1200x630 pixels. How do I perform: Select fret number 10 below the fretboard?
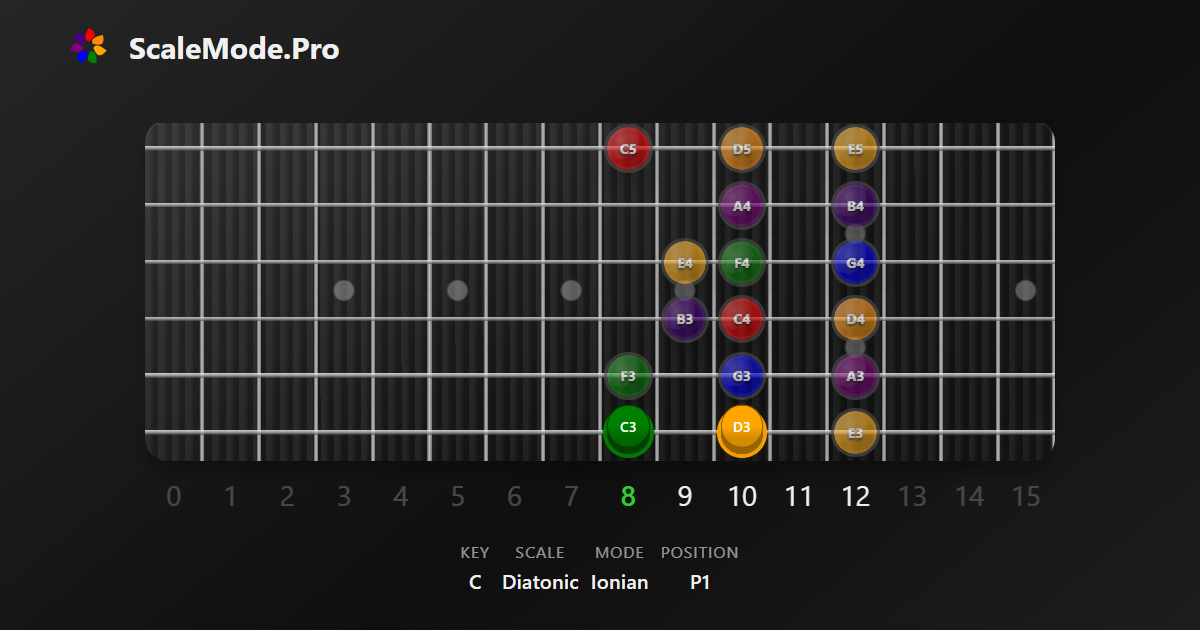coord(741,496)
